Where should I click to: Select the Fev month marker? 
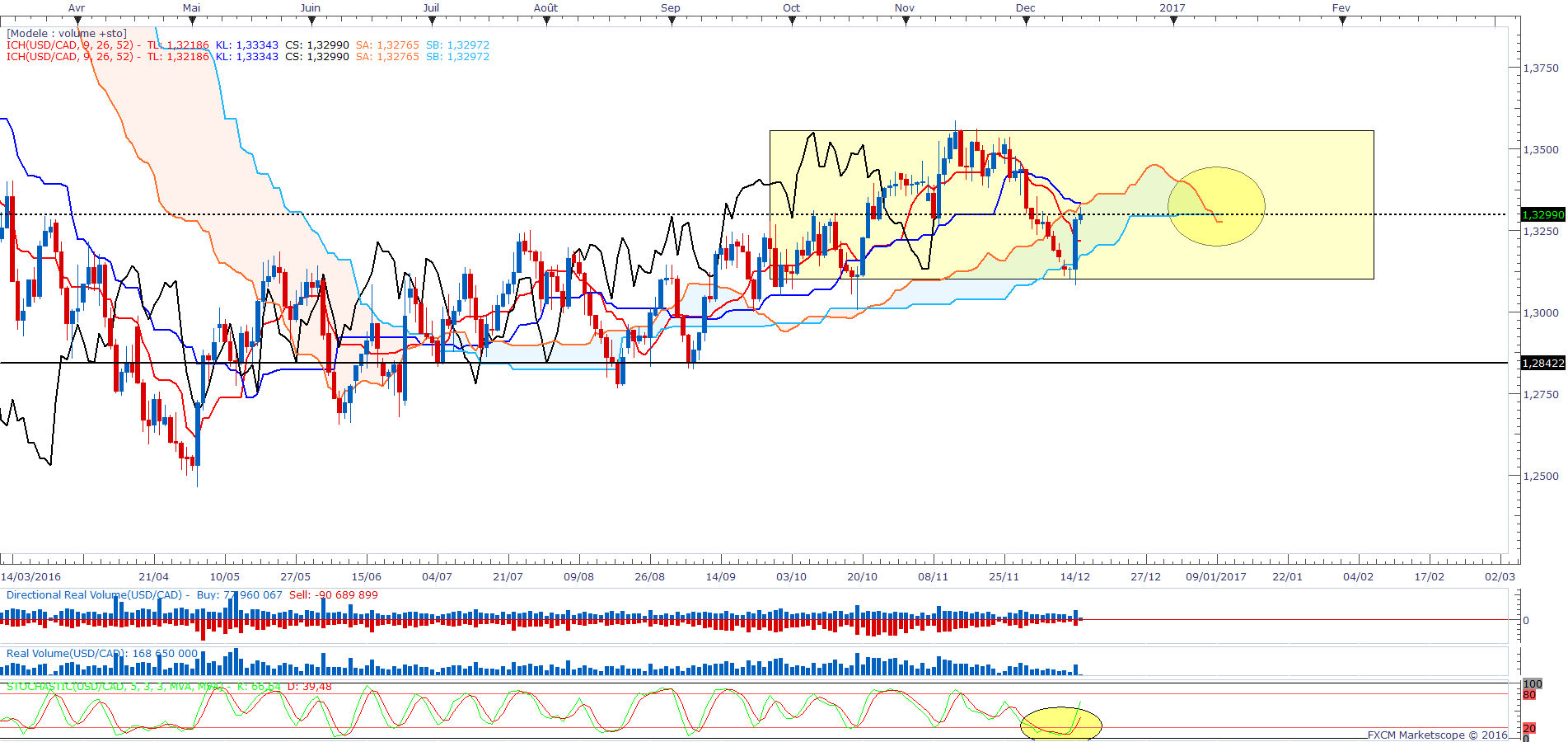point(1341,8)
